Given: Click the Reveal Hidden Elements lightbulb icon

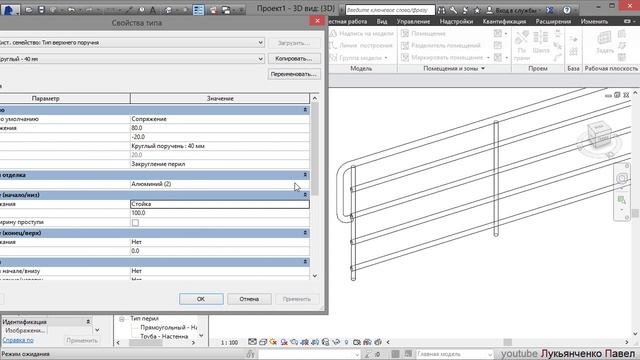Looking at the screenshot, I should coord(347,342).
